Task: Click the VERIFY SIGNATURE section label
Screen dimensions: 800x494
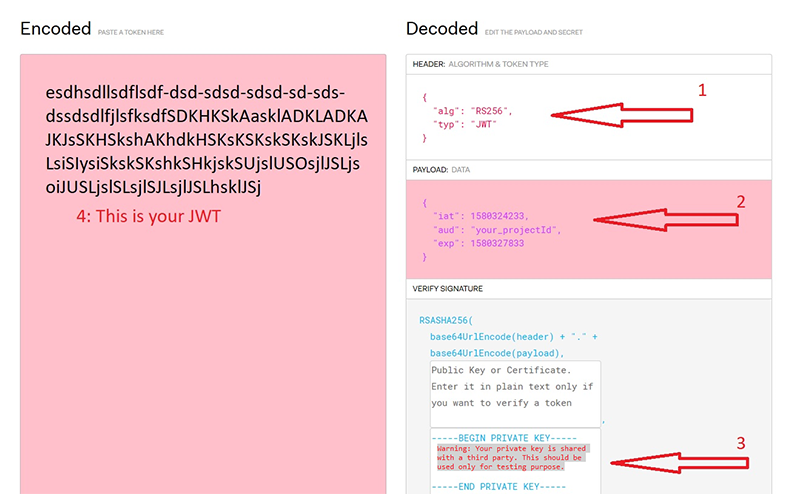Action: pyautogui.click(x=447, y=288)
